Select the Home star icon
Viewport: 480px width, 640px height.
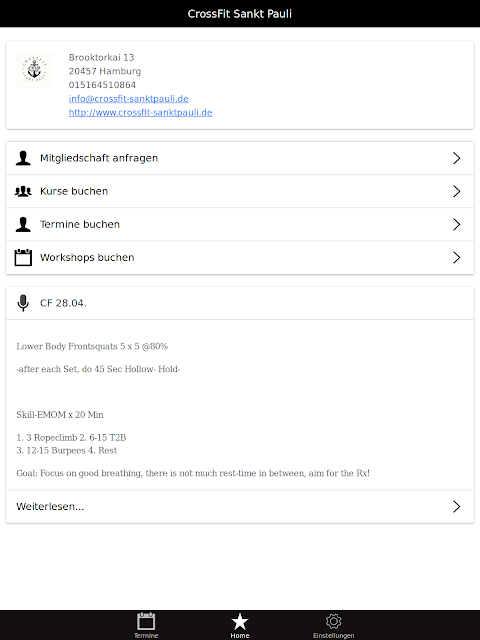point(240,622)
